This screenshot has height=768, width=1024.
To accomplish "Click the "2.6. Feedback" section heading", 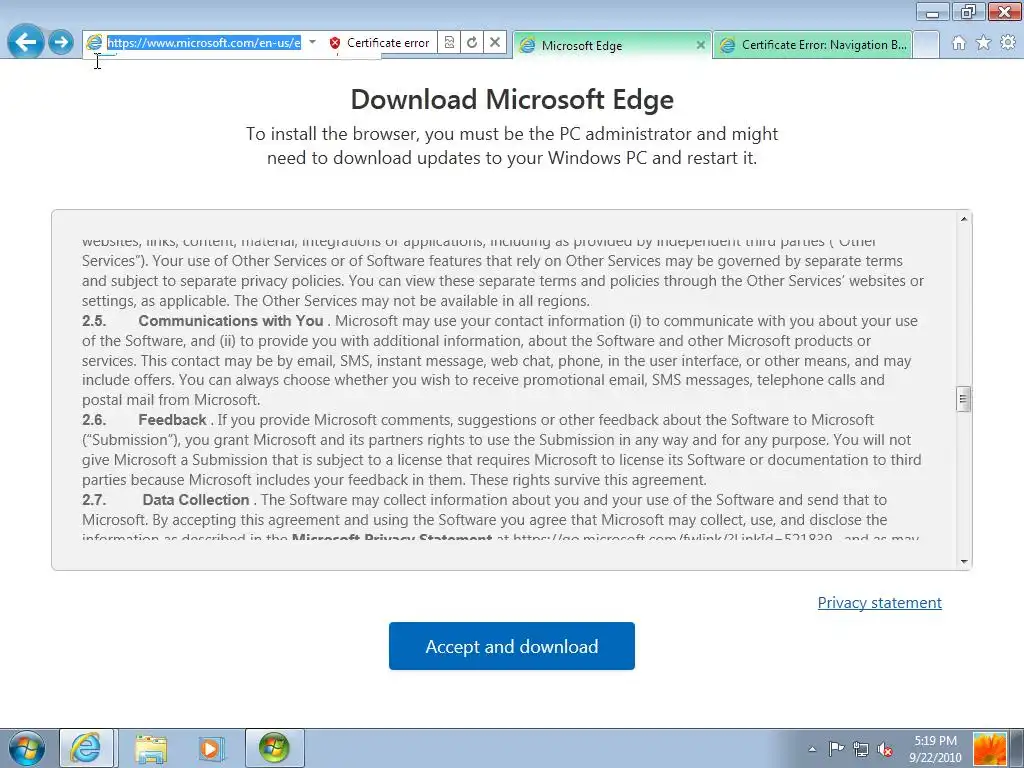I will tap(144, 420).
